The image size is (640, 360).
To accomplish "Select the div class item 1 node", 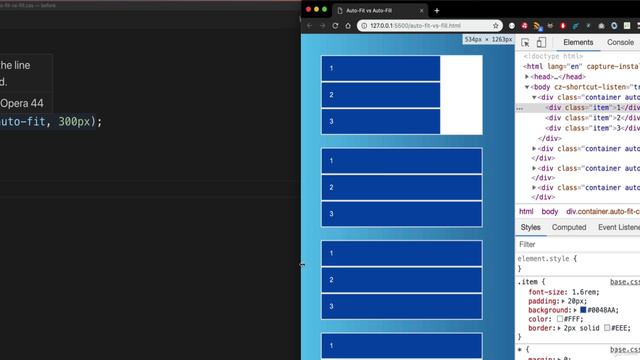I will (x=592, y=108).
